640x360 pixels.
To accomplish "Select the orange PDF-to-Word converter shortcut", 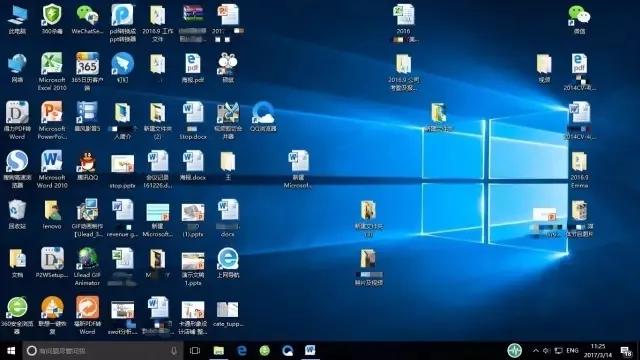I will (x=87, y=316).
